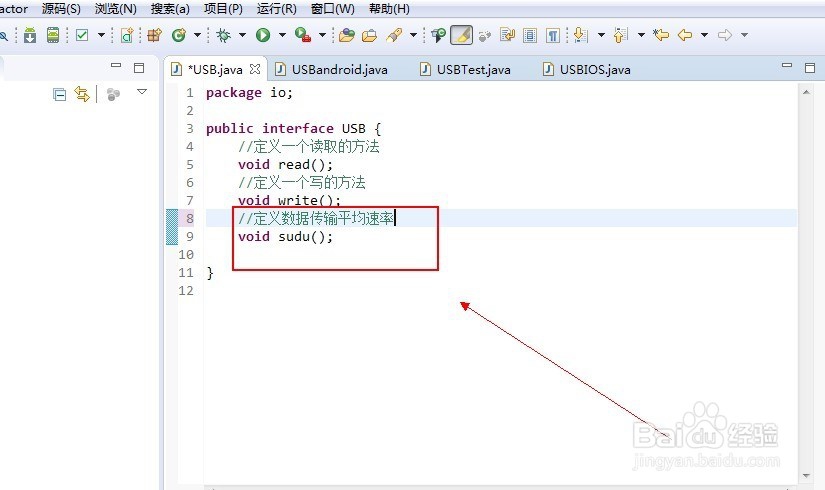Minimize the editor area
Image resolution: width=825 pixels, height=490 pixels.
point(787,66)
